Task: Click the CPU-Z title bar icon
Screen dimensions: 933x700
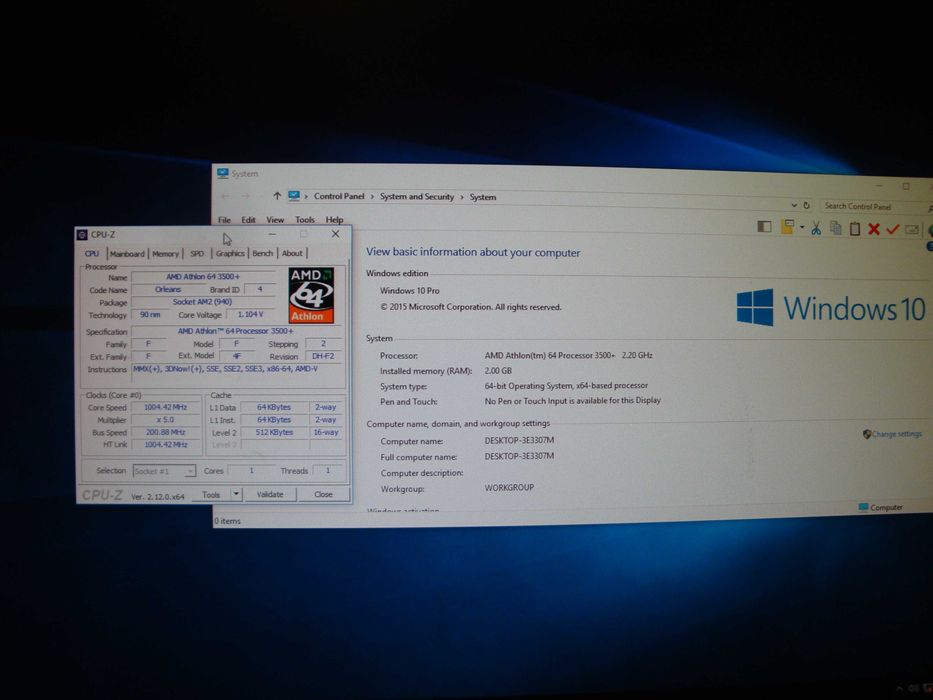Action: 83,235
